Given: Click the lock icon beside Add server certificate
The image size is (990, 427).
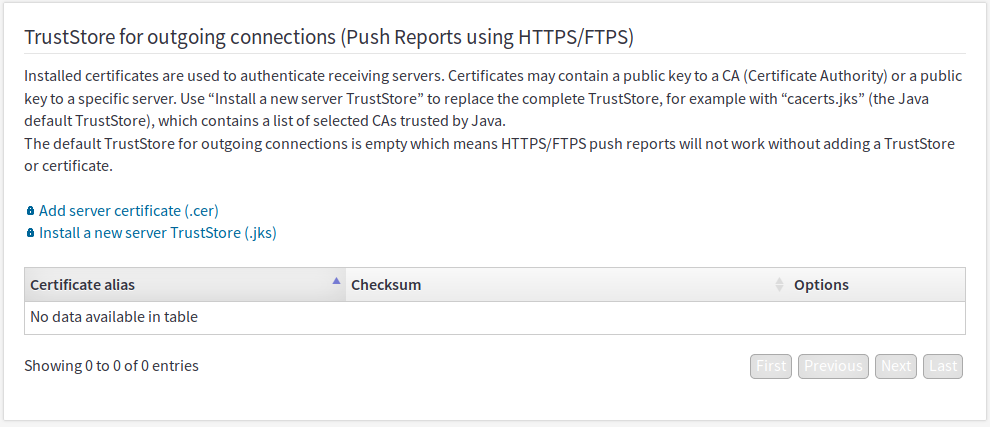Looking at the screenshot, I should pyautogui.click(x=30, y=211).
